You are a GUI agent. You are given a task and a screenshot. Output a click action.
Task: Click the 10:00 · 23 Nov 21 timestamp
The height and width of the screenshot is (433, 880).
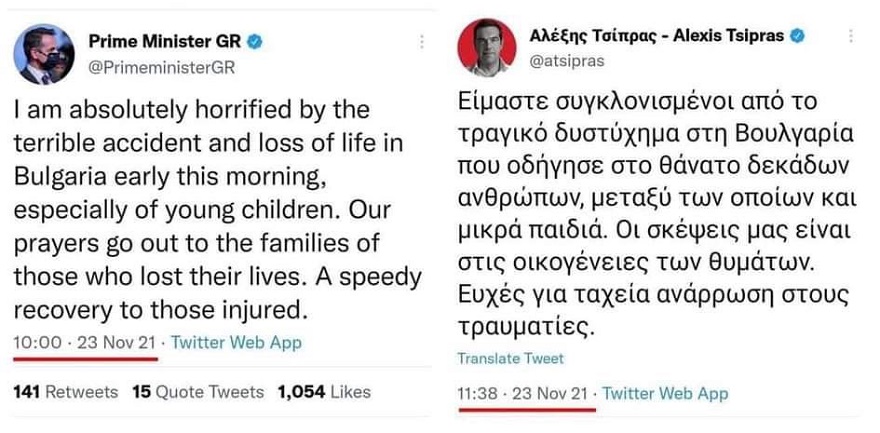(x=84, y=342)
